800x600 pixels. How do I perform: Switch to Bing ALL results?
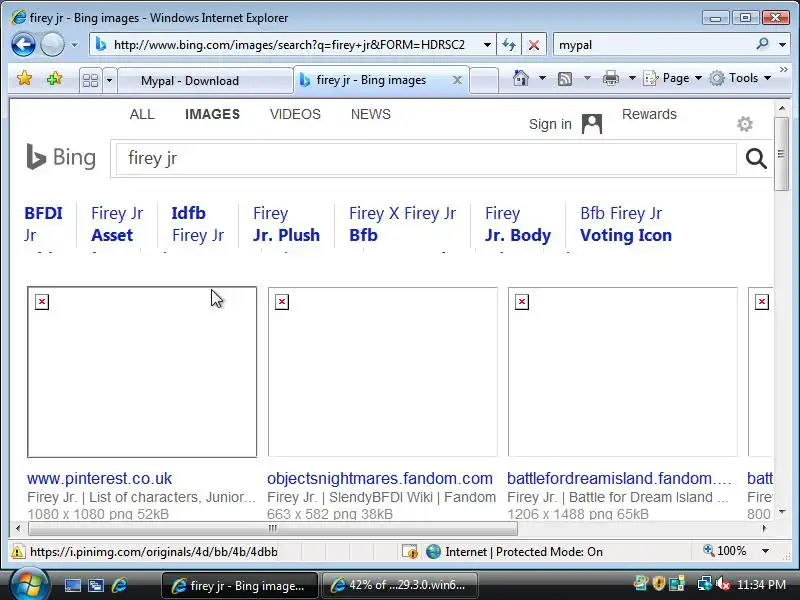click(142, 114)
